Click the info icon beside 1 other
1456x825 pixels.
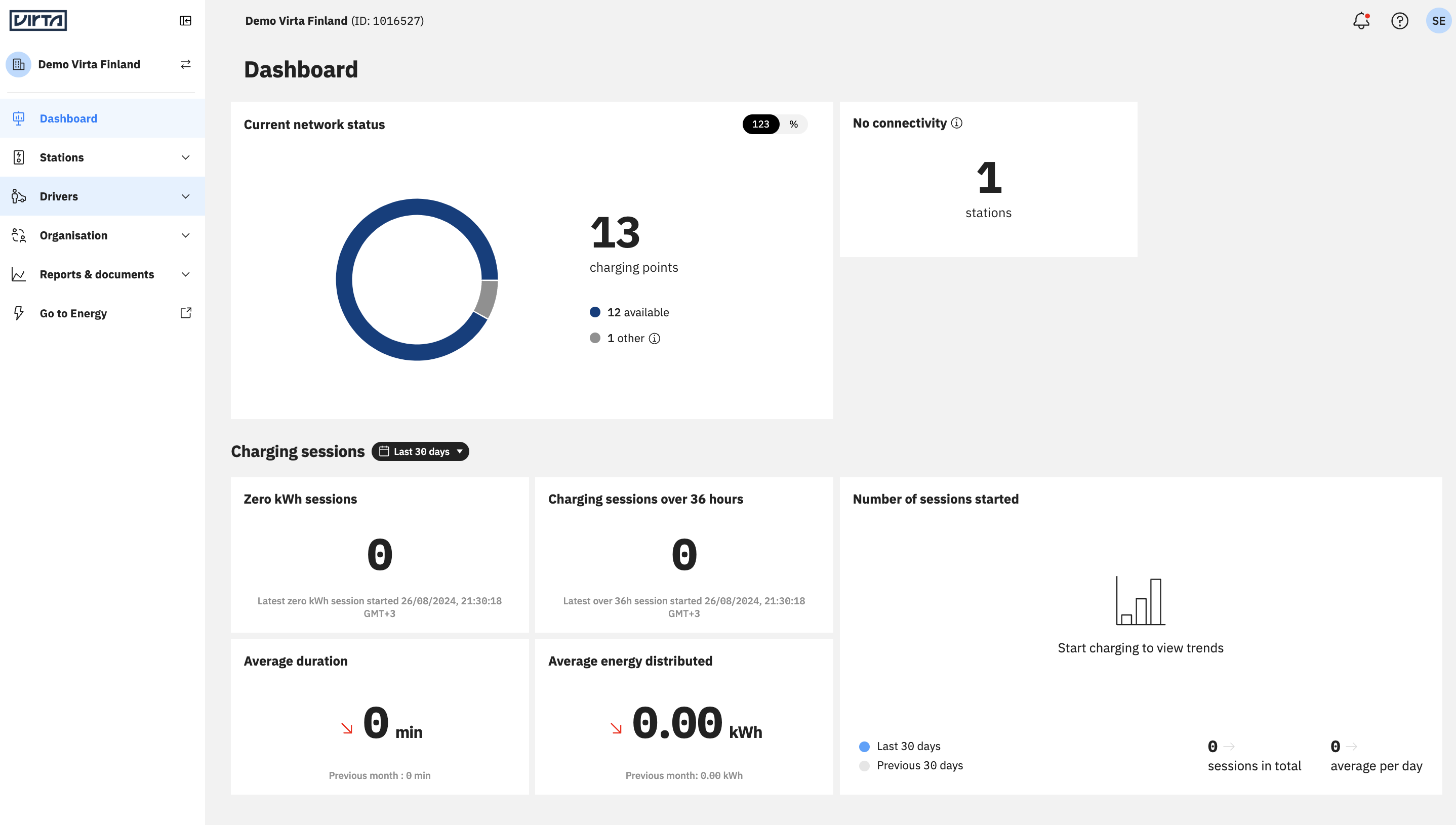(654, 339)
